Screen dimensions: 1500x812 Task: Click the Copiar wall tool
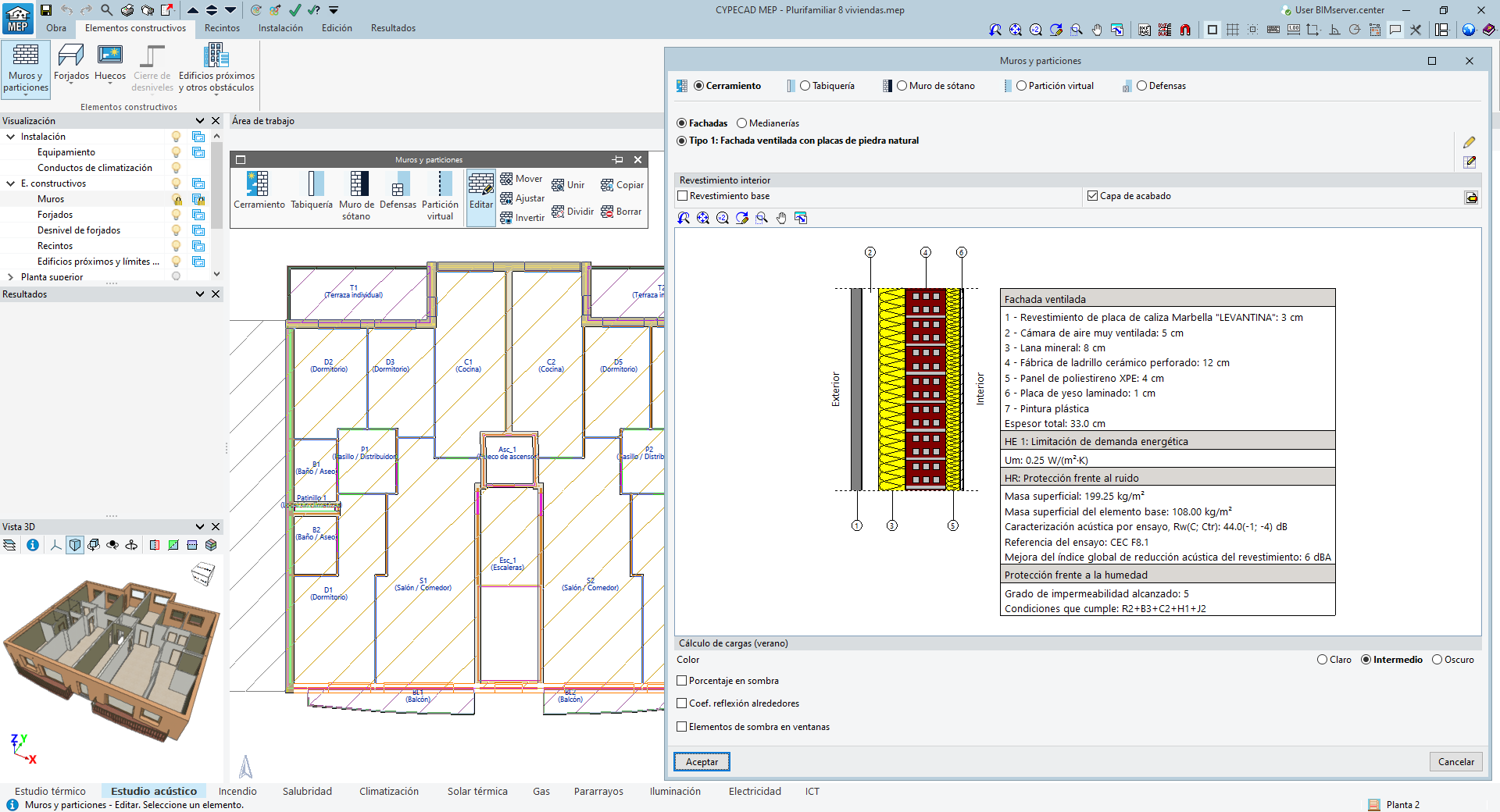point(622,185)
